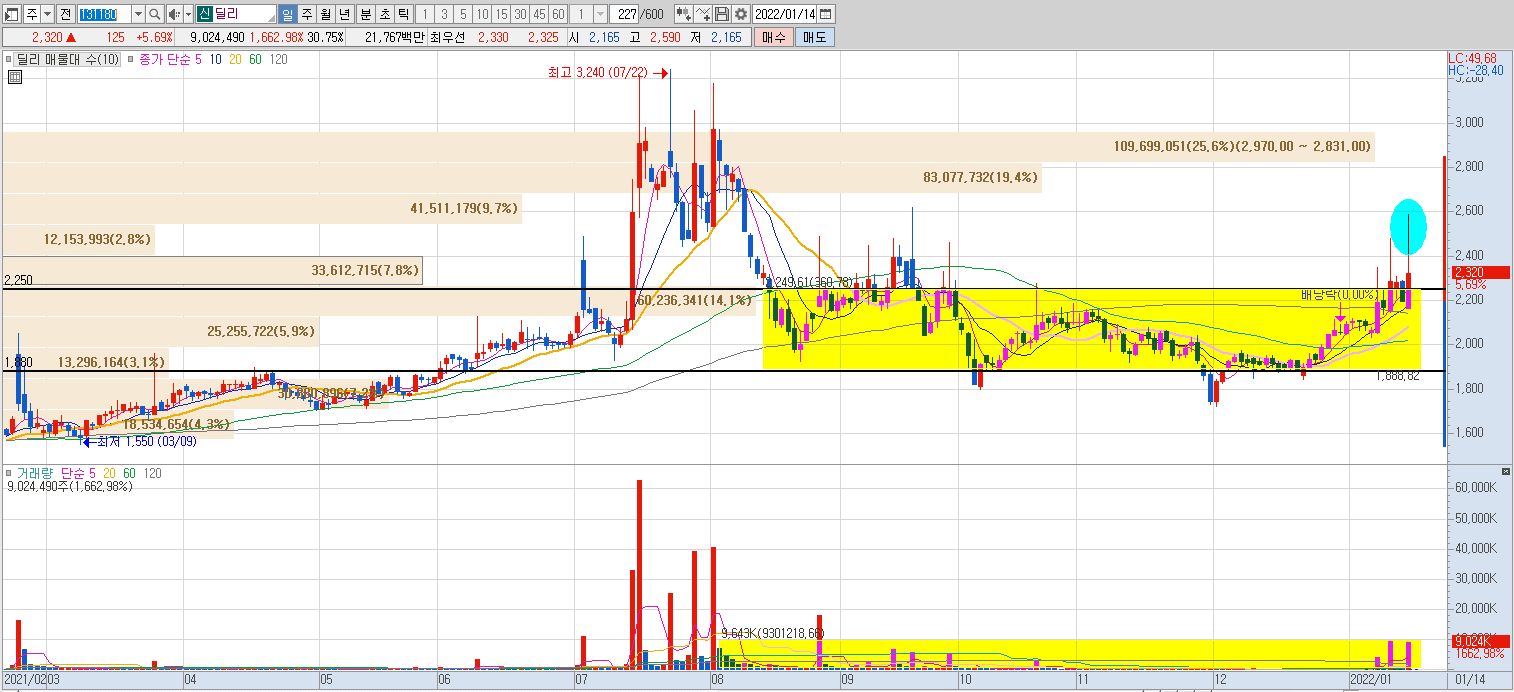Click the 딜리 매물대 수(10) indicator label
This screenshot has width=1514, height=692.
click(x=67, y=59)
